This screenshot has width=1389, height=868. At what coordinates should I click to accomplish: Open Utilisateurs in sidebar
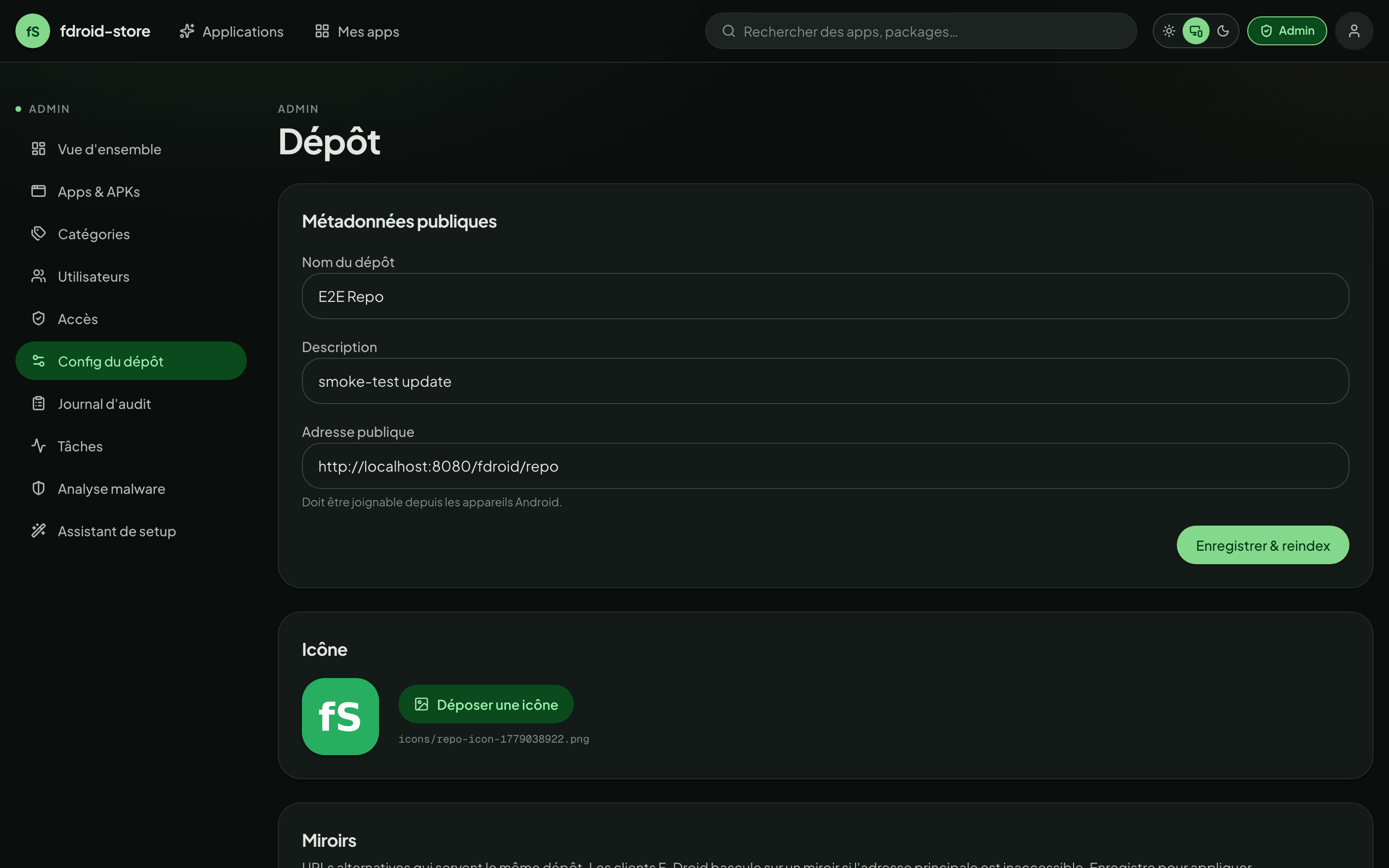[x=131, y=277]
